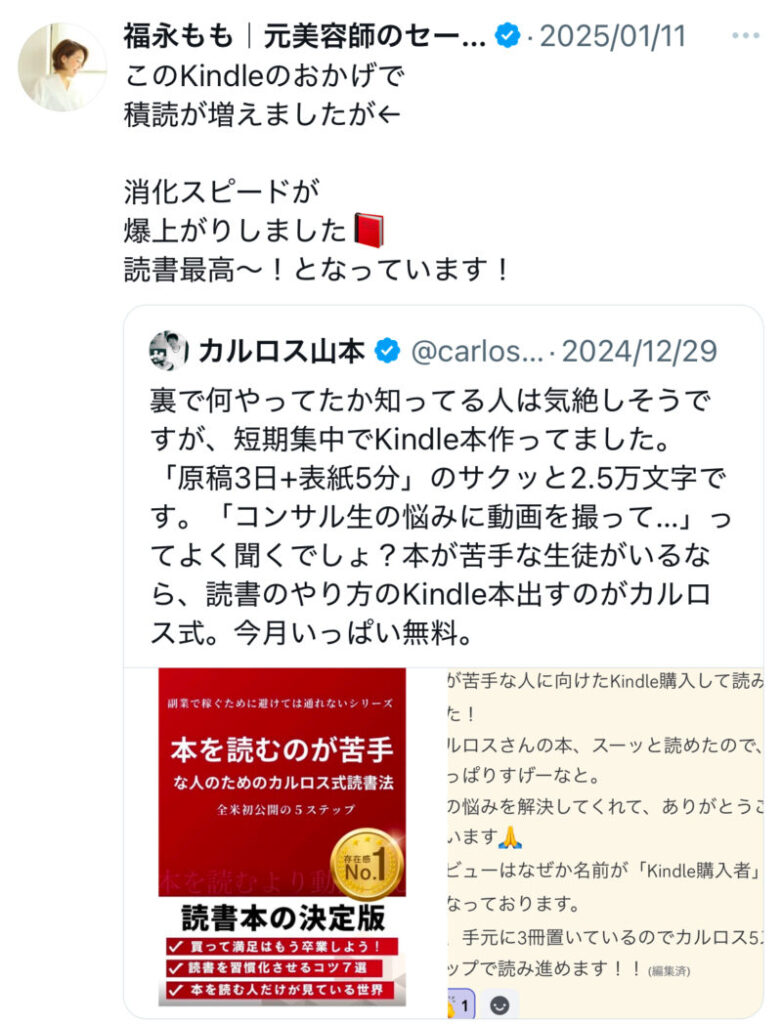The image size is (782, 1024).
Task: Click the blue verified badge beside 福永もも
Action: [x=508, y=35]
